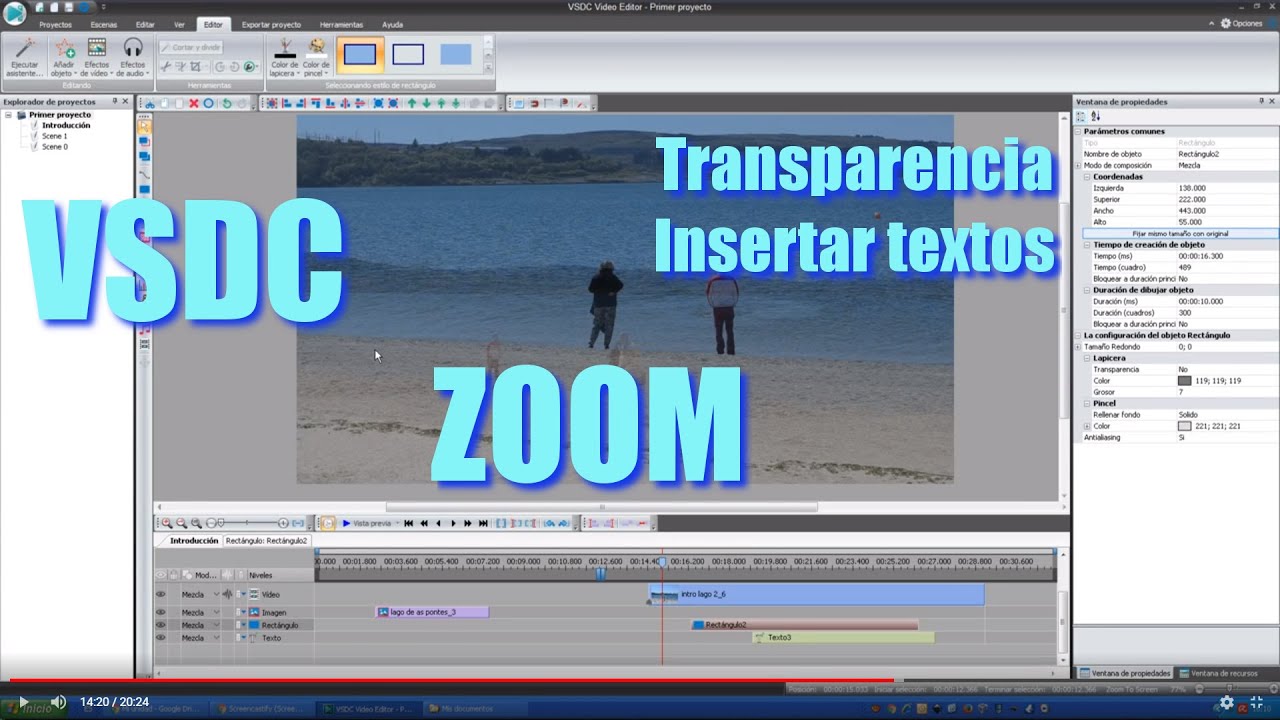The image size is (1280, 720).
Task: Toggle visibility of the Imagen layer
Action: (x=161, y=612)
